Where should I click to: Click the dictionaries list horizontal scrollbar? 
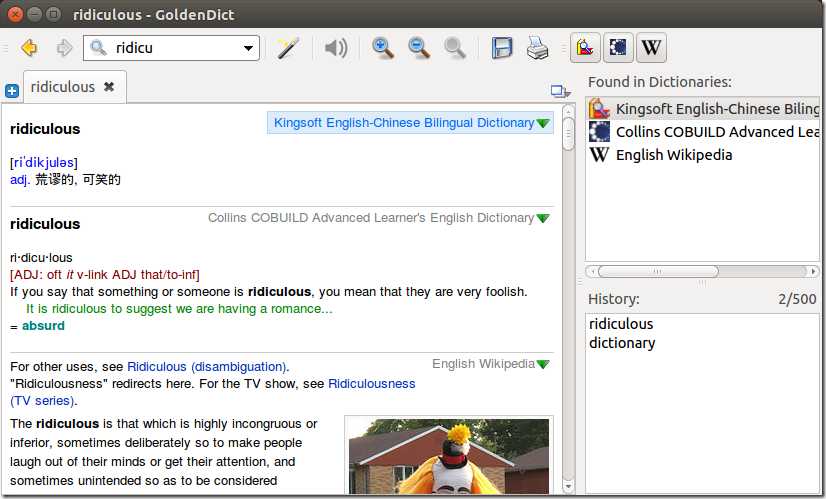[658, 271]
